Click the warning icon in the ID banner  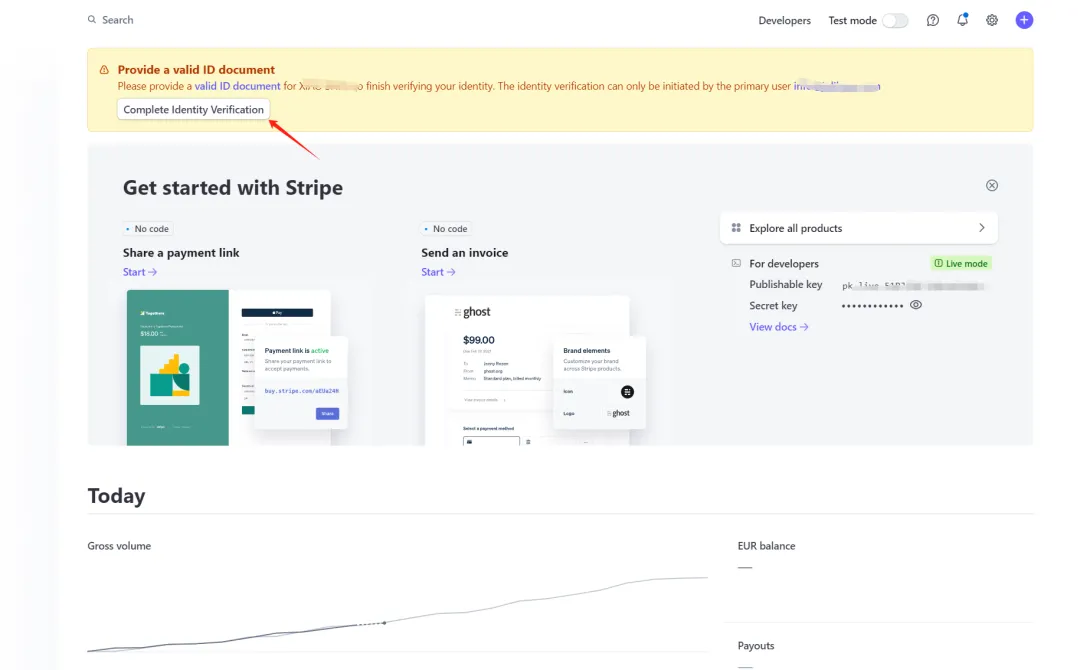coord(104,70)
